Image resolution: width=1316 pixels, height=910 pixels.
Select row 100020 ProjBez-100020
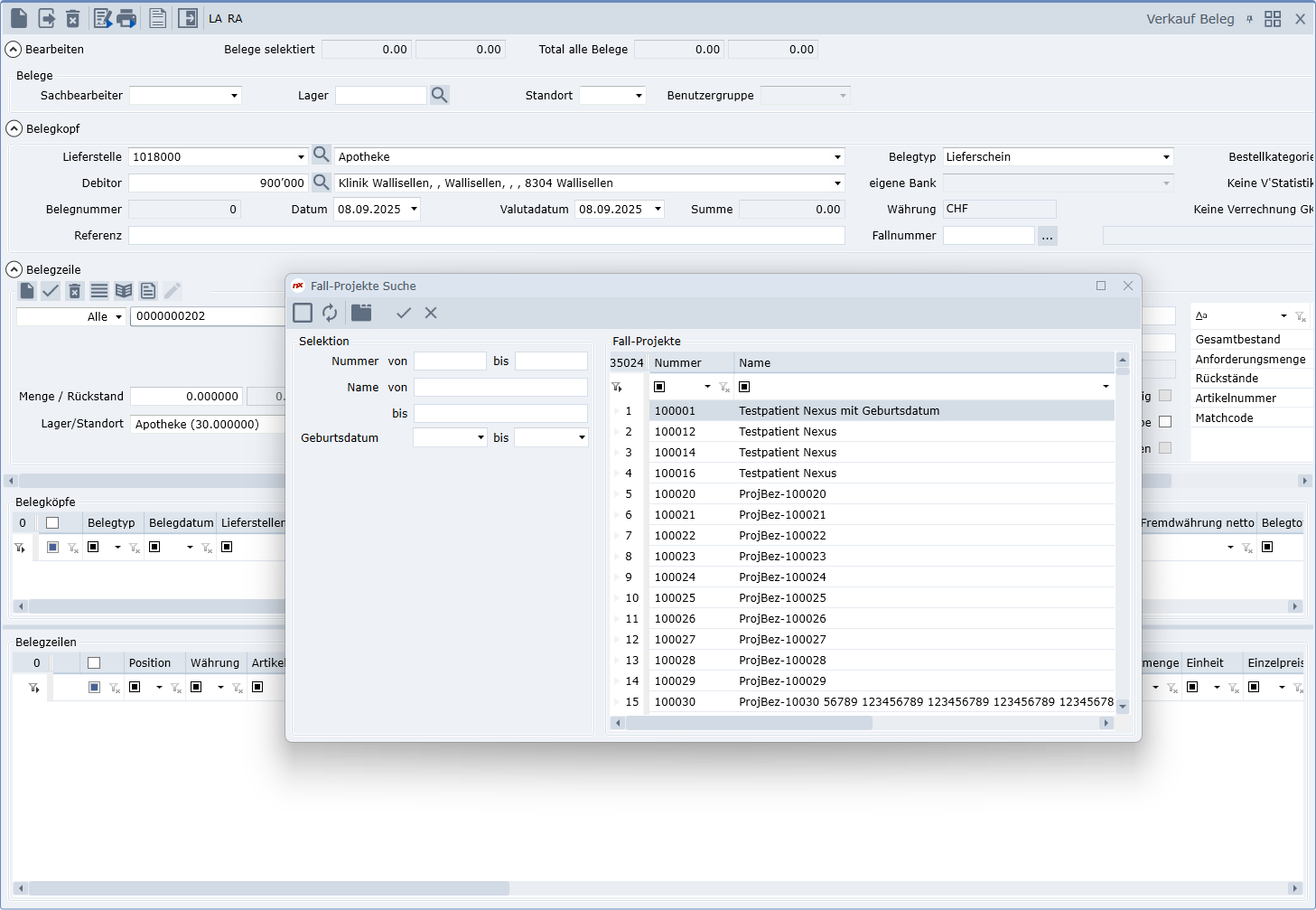(782, 494)
